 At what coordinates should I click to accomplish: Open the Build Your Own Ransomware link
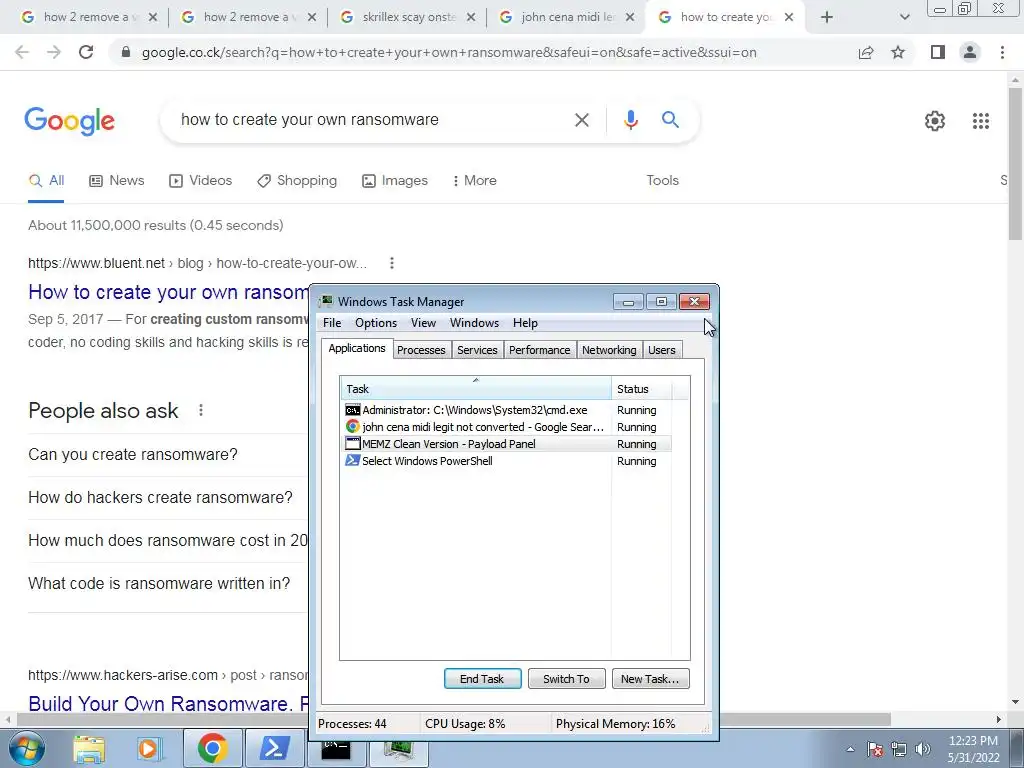168,703
